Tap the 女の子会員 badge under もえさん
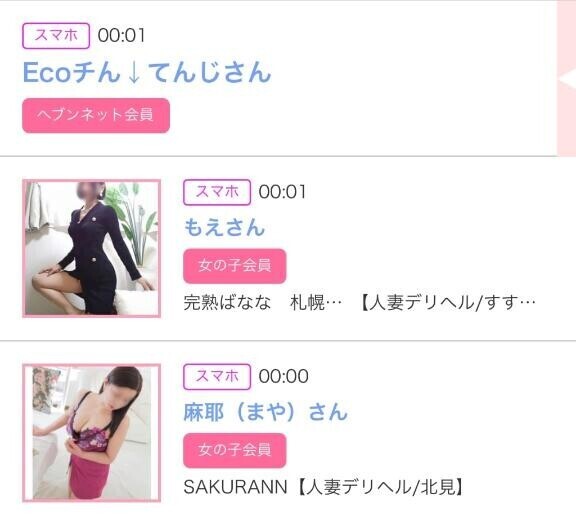 (234, 266)
